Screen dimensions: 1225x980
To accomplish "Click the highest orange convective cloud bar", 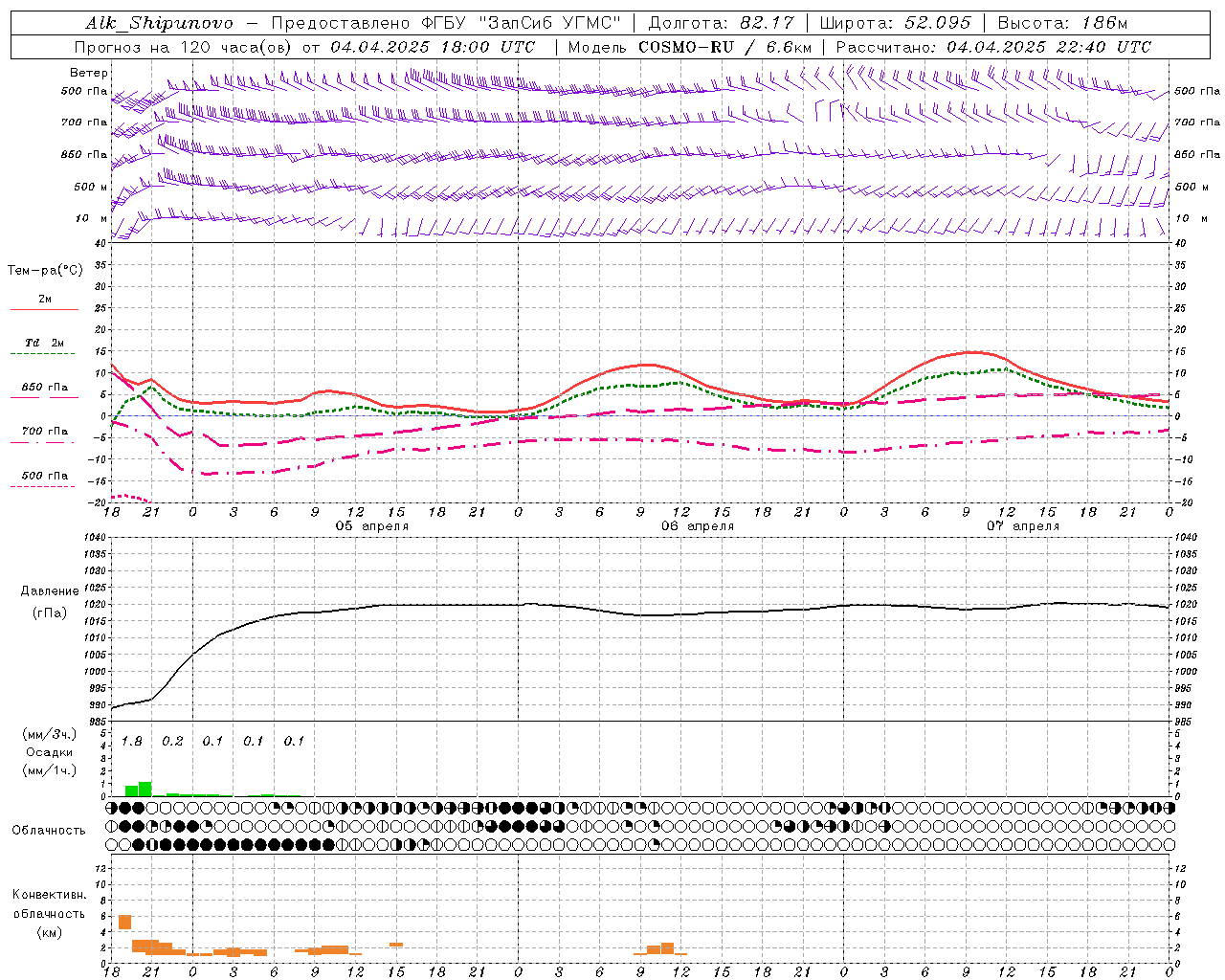I will pos(124,923).
